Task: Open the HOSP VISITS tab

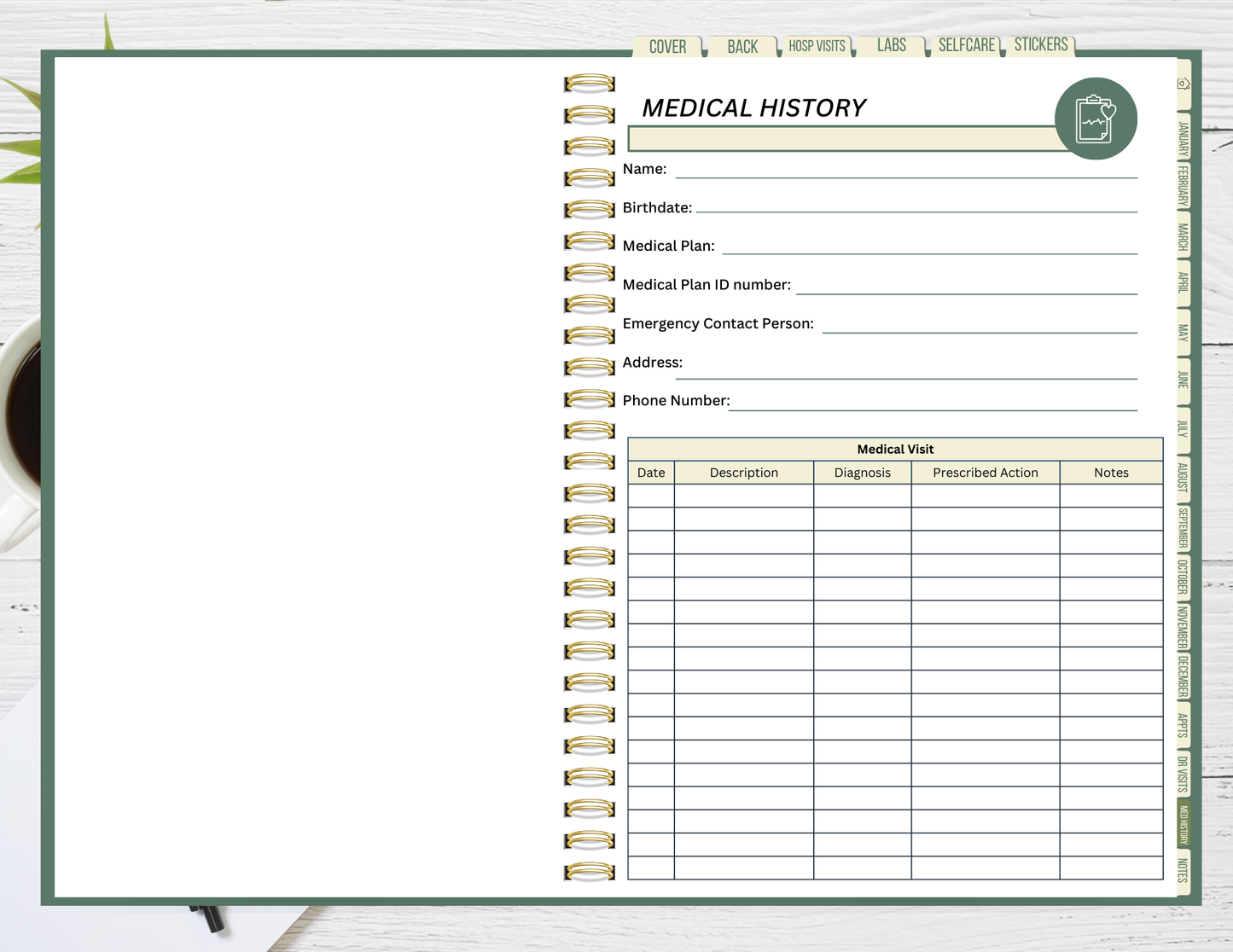Action: pyautogui.click(x=817, y=46)
